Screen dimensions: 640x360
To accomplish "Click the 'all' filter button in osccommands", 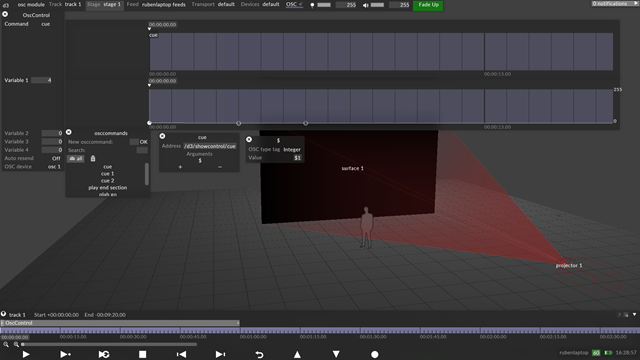I will coord(76,158).
